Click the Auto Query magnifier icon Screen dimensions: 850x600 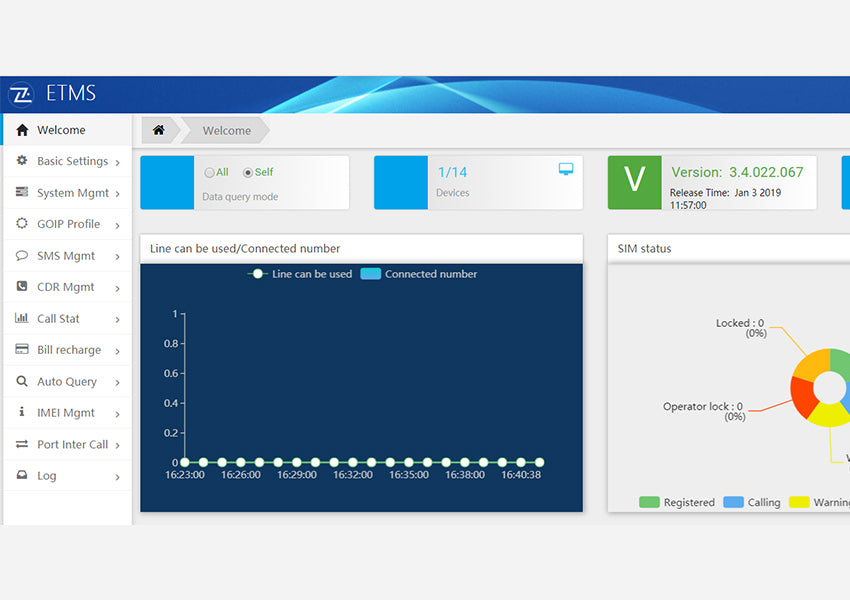tap(22, 381)
